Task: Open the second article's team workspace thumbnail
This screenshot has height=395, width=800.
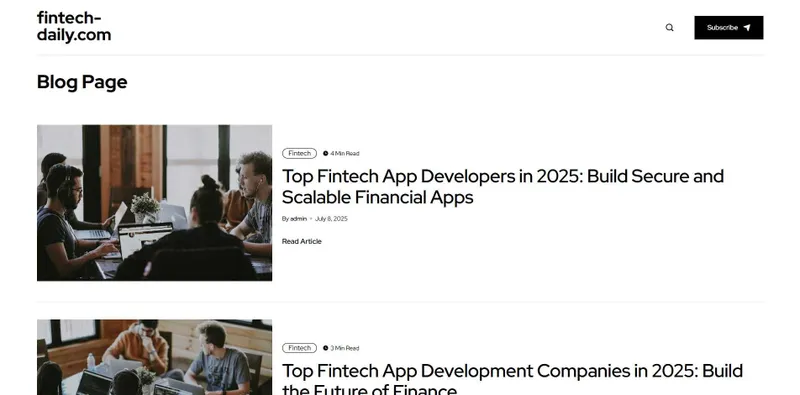Action: pos(154,357)
